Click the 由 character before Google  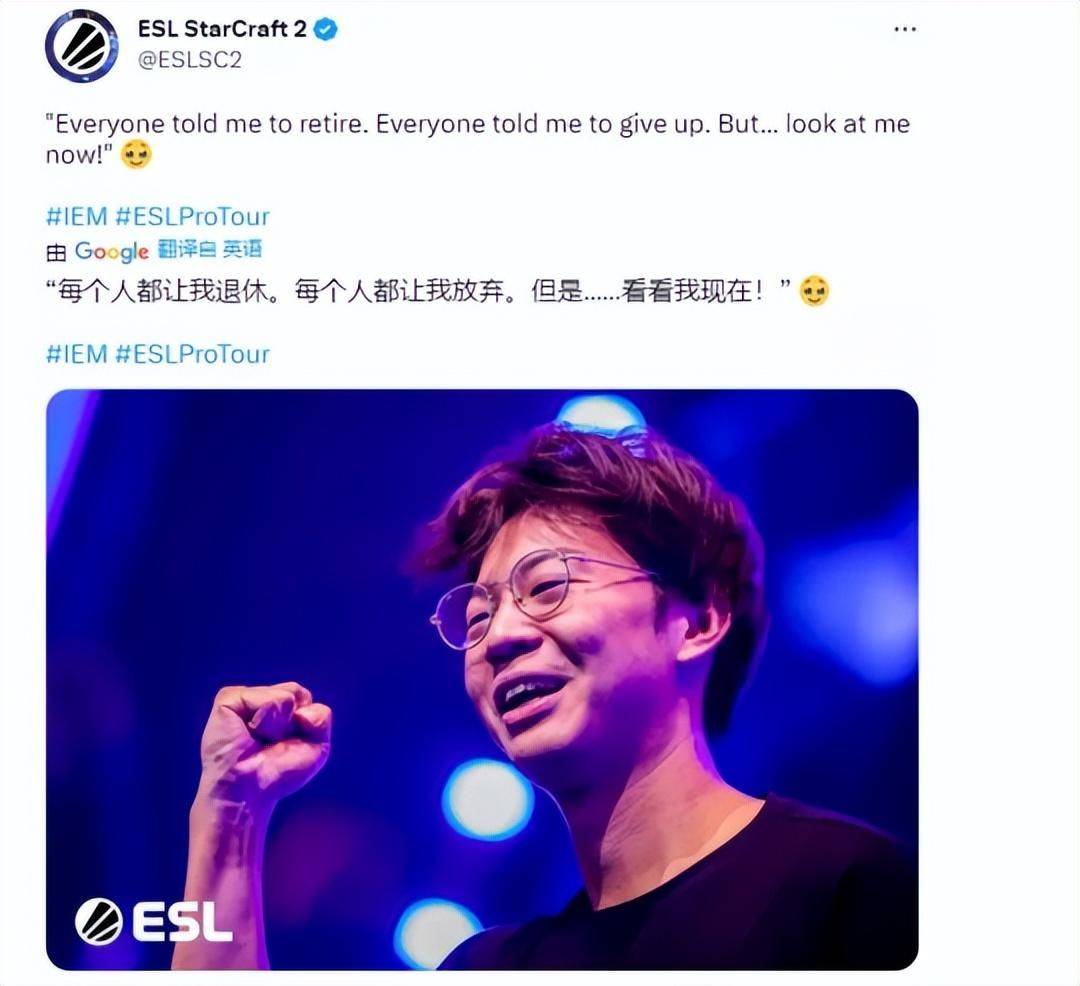click(56, 252)
